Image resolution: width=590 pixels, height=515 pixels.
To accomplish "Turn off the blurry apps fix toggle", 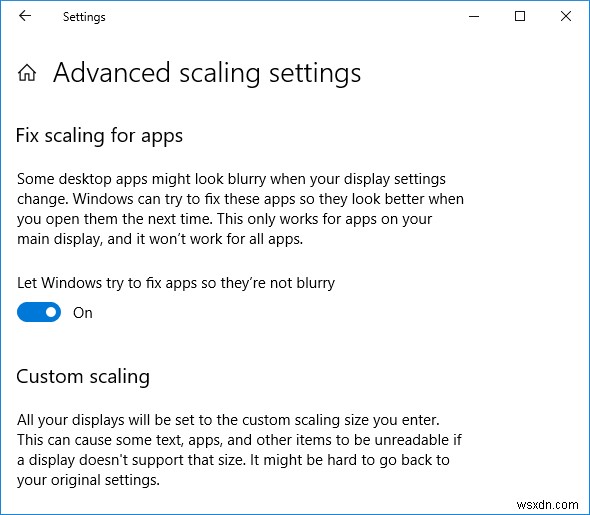I will click(x=39, y=312).
